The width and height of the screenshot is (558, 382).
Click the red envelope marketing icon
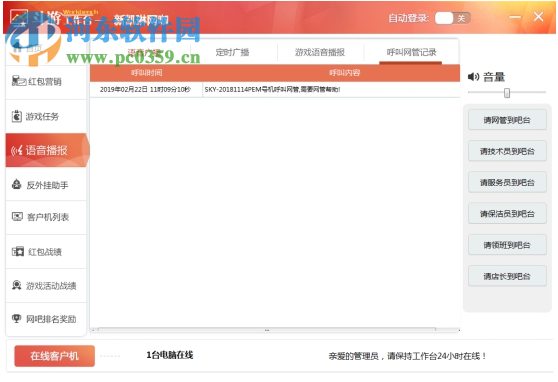point(19,81)
